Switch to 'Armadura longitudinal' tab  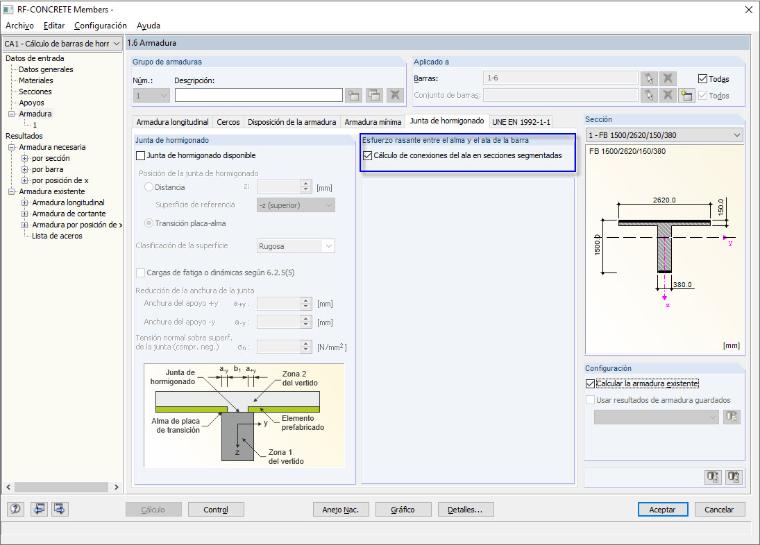(x=172, y=122)
